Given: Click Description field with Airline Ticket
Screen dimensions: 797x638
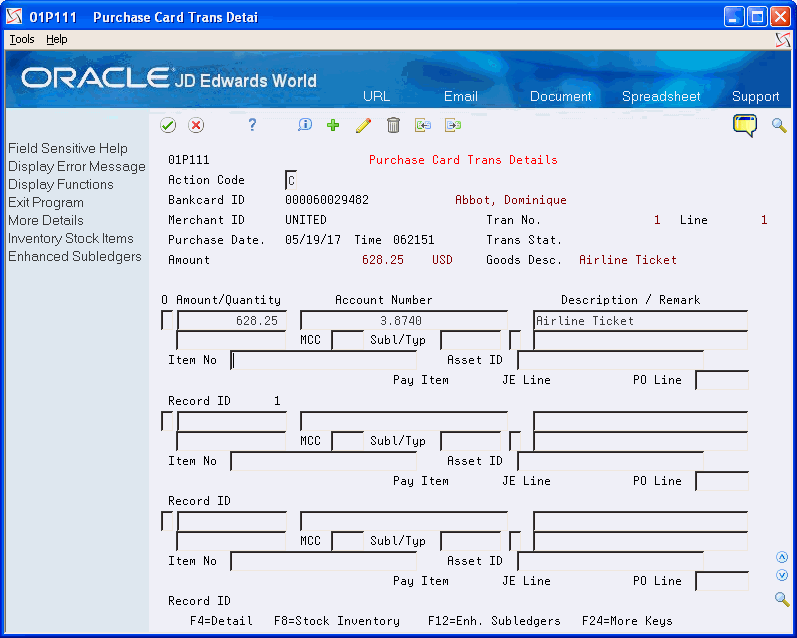Looking at the screenshot, I should pyautogui.click(x=640, y=321).
